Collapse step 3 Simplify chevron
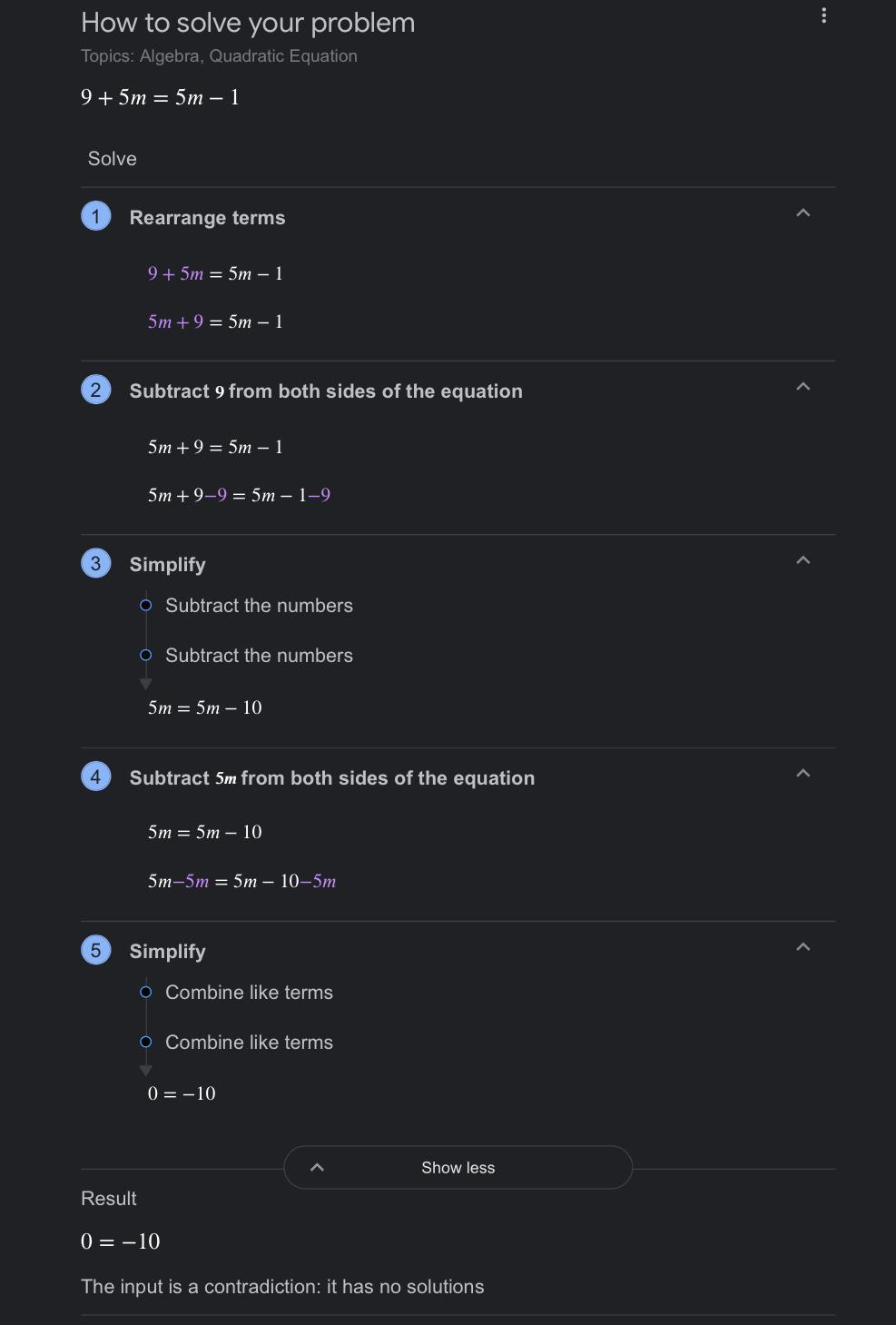 click(x=802, y=560)
